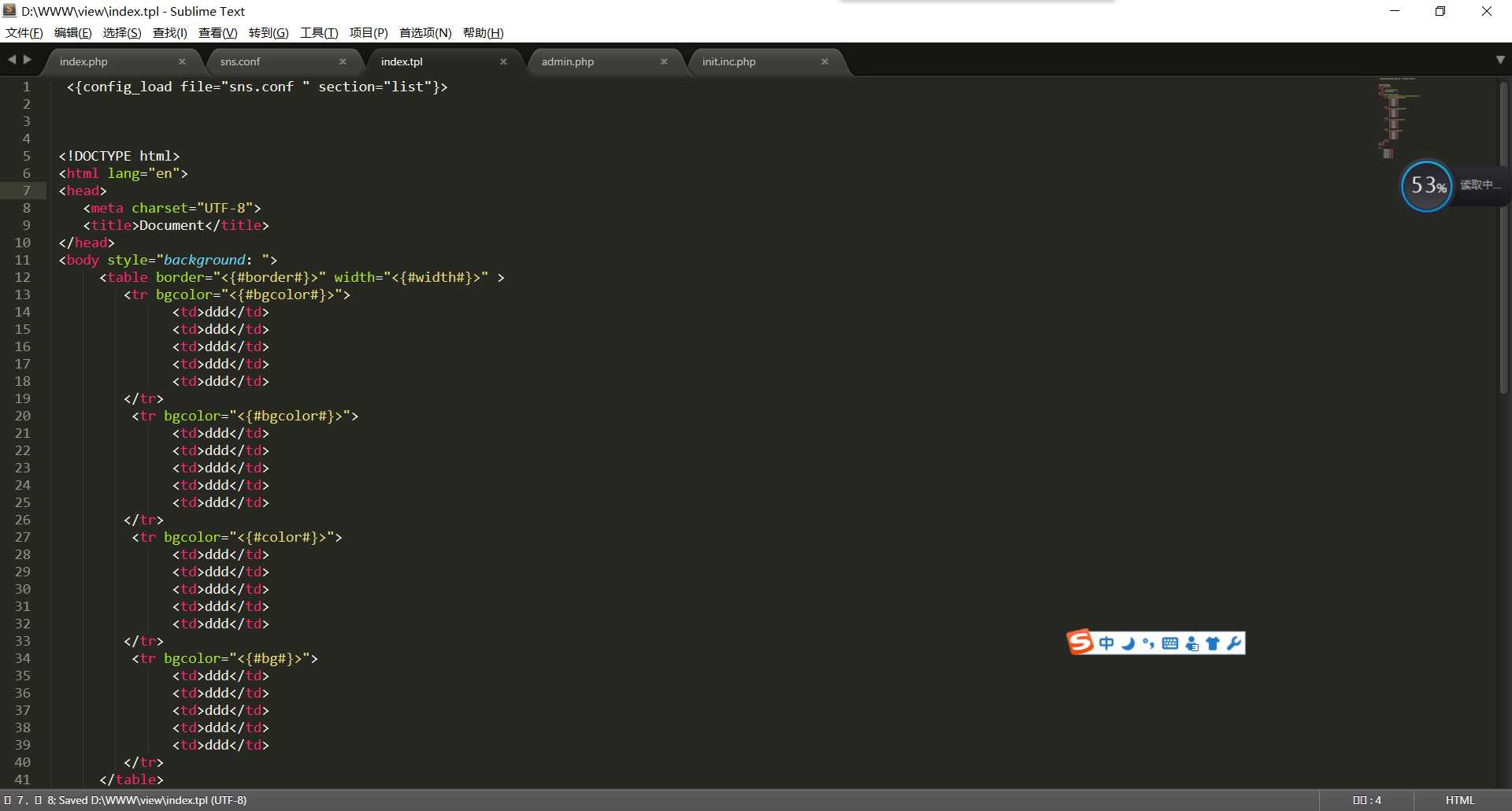Click the 53% circular progress indicator
The image size is (1512, 811).
[1427, 186]
